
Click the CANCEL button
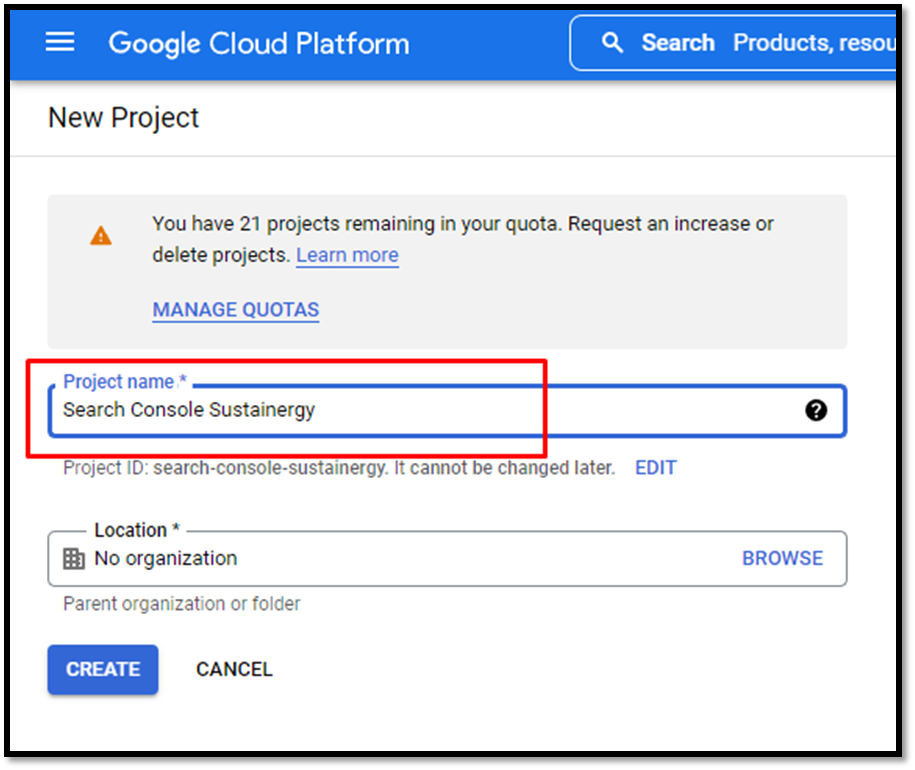pyautogui.click(x=234, y=669)
